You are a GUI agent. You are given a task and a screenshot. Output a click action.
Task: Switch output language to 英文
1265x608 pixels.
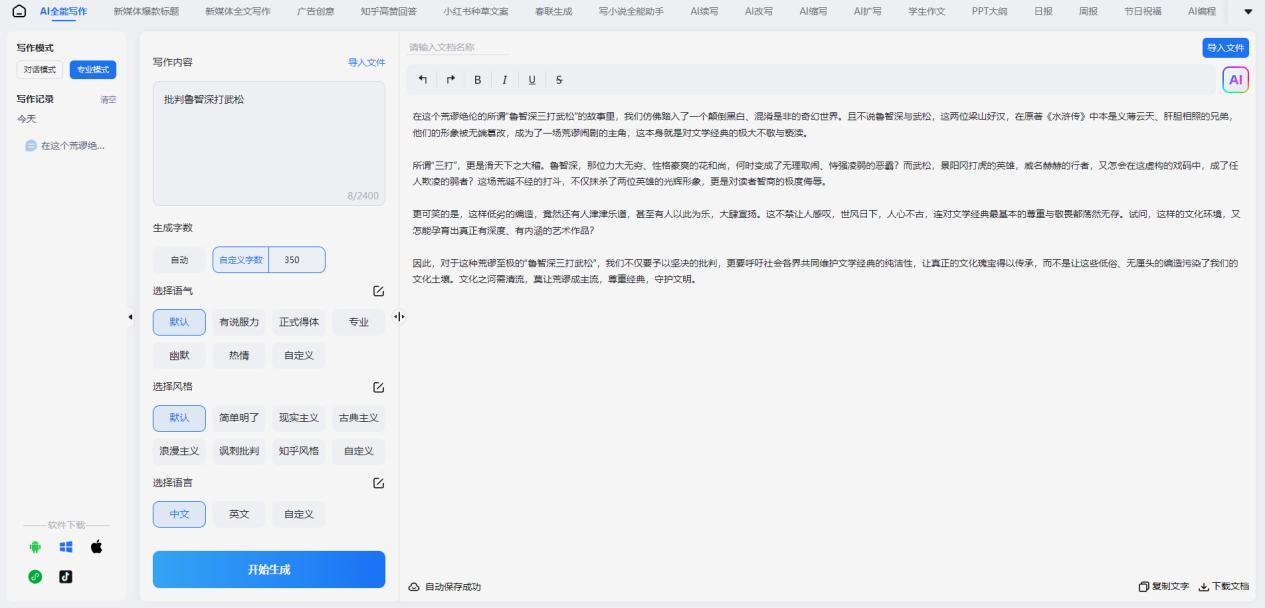click(239, 514)
